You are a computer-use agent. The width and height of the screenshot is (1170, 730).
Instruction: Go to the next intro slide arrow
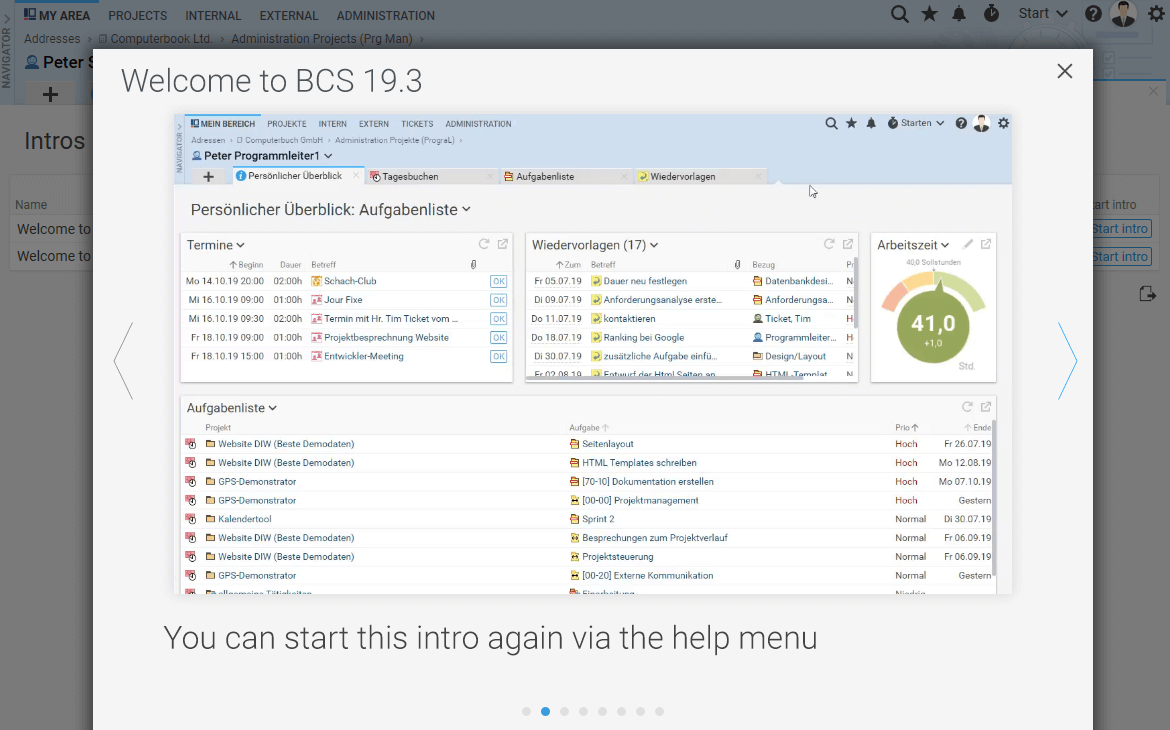tap(1068, 361)
